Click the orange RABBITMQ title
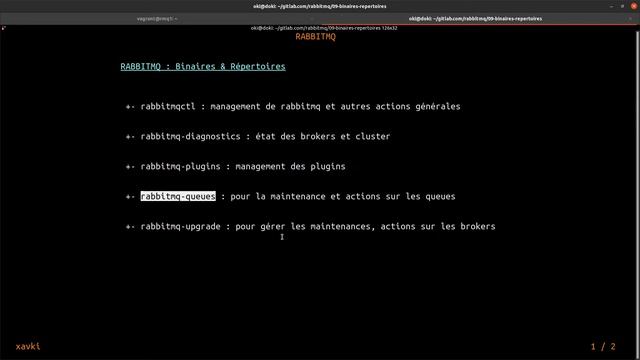 tap(315, 37)
